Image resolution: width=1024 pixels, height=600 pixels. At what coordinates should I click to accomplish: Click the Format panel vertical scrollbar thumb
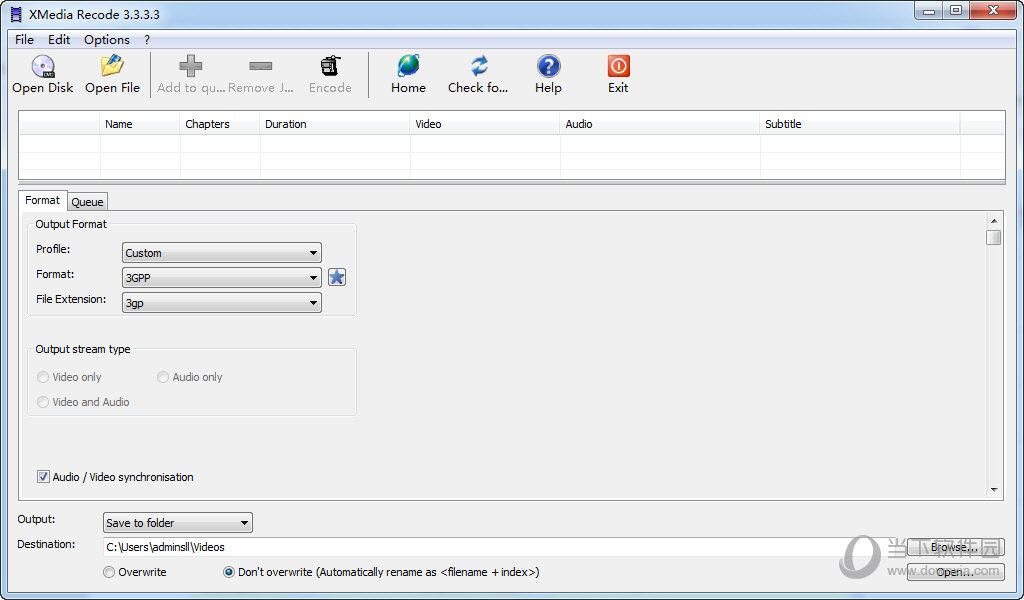click(994, 237)
